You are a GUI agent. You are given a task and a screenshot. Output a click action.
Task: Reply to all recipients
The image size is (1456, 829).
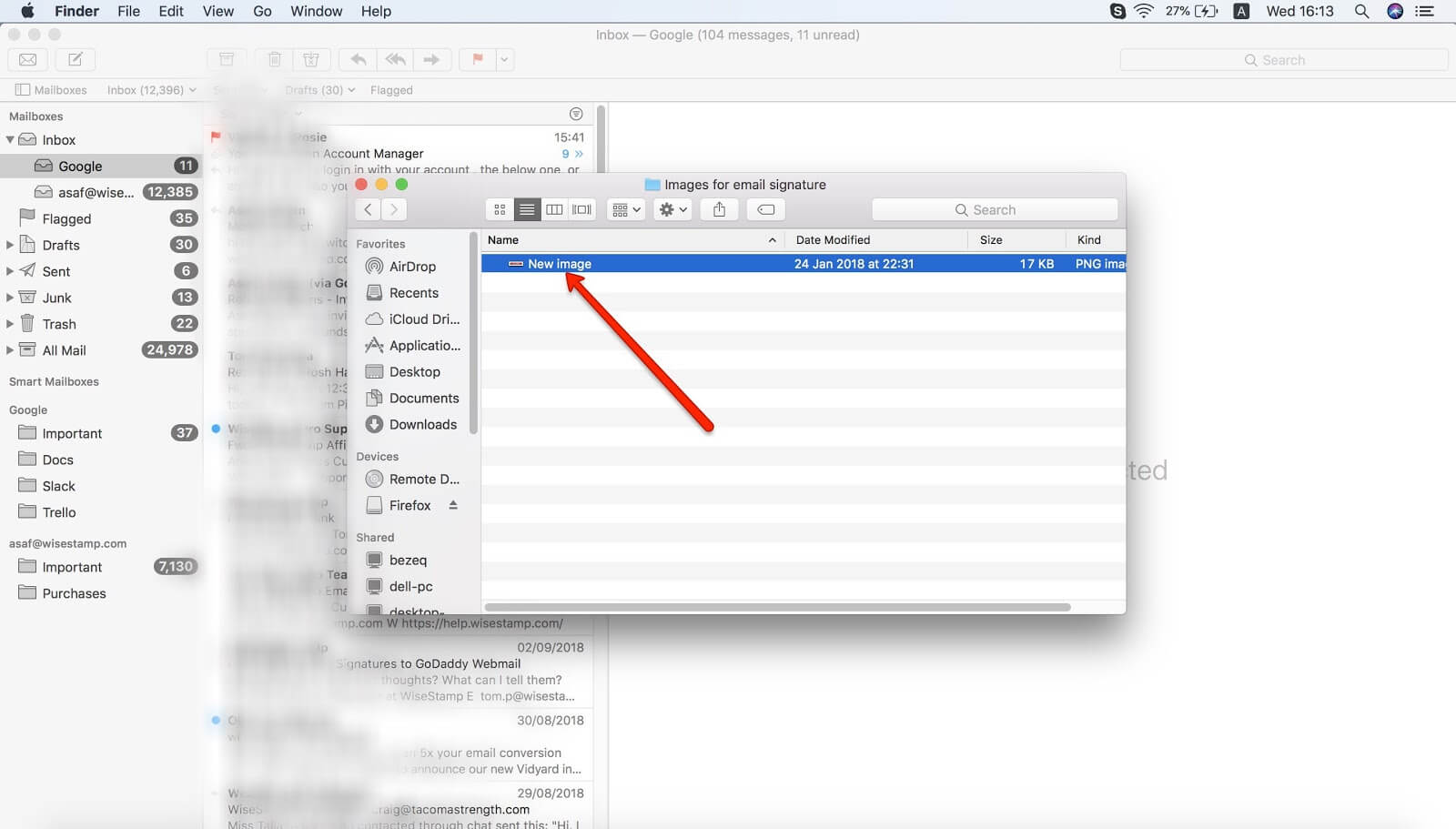pyautogui.click(x=395, y=59)
